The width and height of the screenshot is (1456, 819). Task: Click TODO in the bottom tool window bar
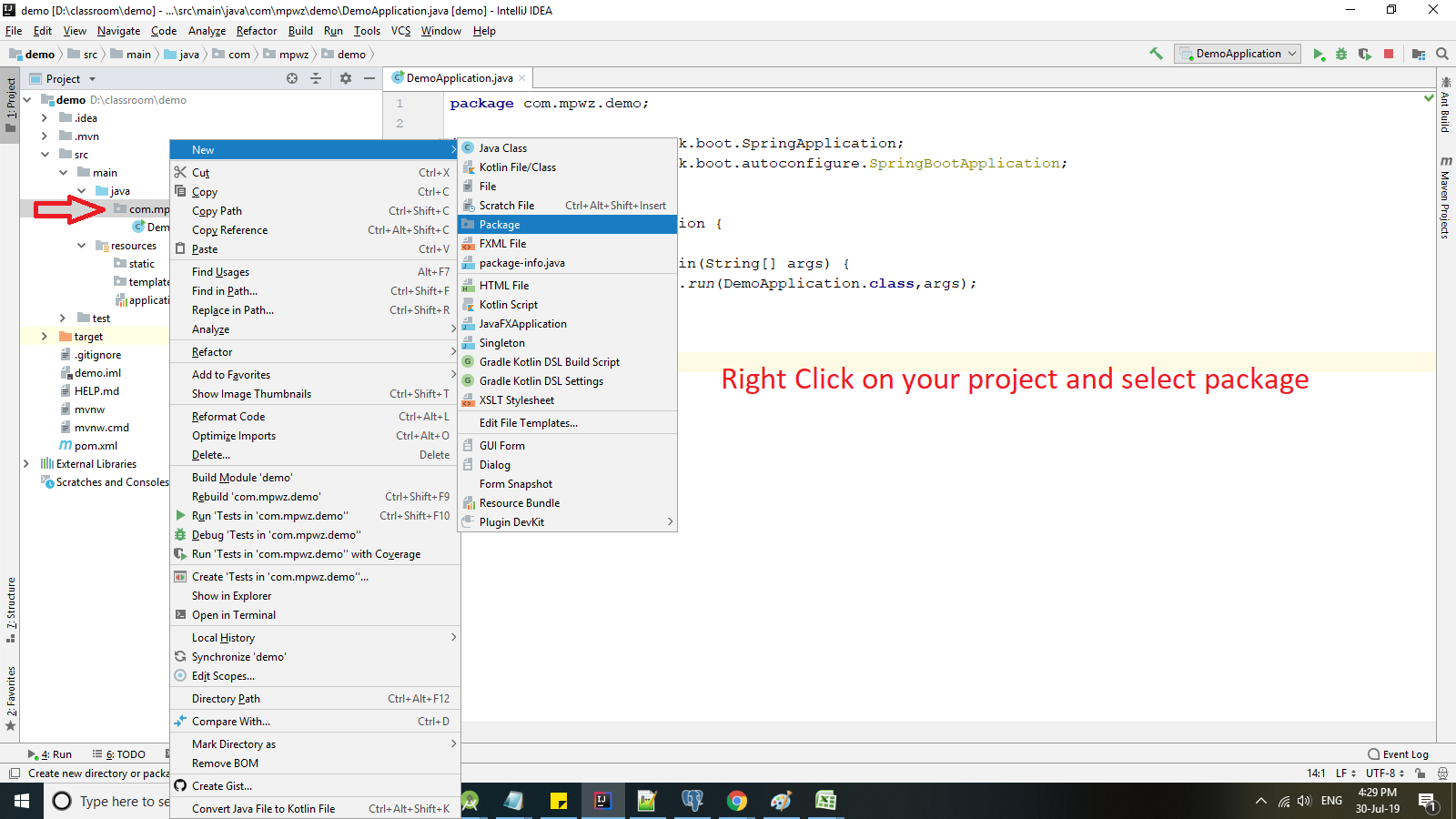(x=126, y=753)
